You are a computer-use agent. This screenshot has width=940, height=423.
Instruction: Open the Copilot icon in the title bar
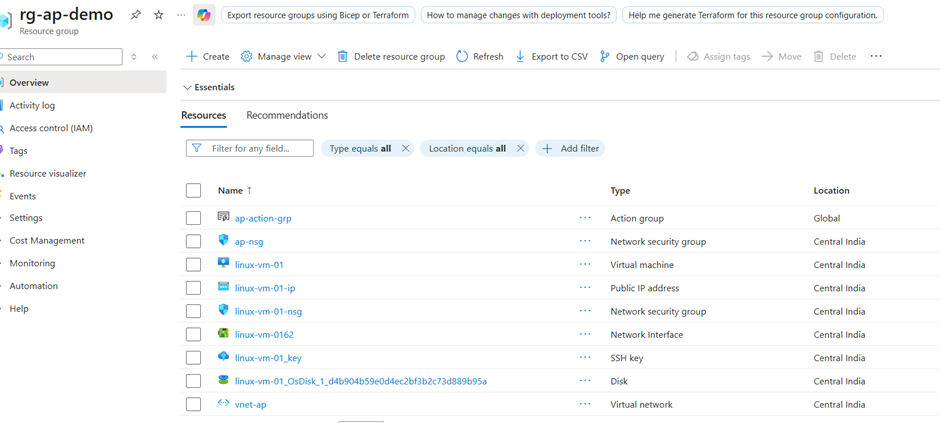click(204, 15)
